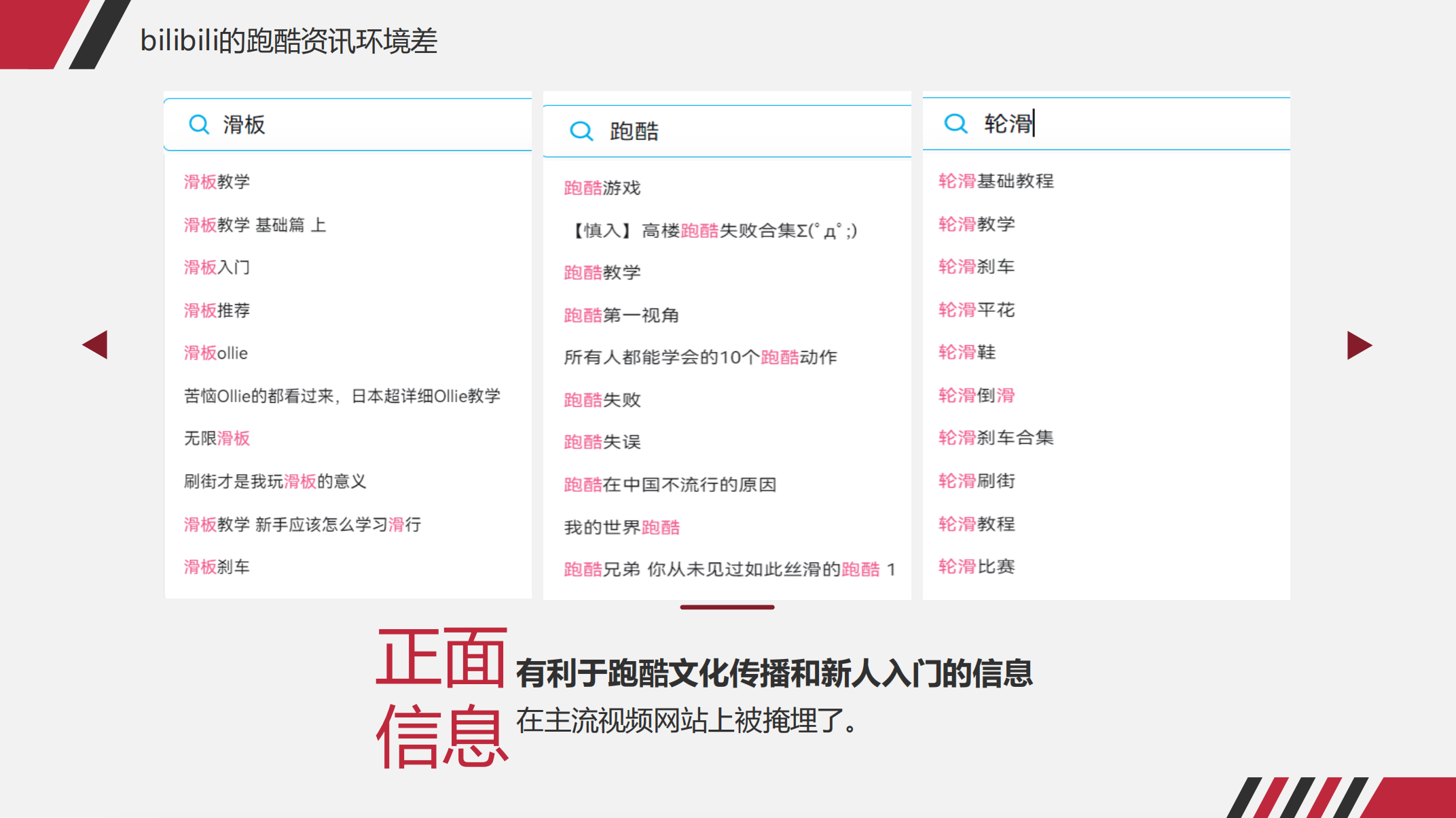This screenshot has height=818, width=1456.
Task: Select the 轮滑刹车合集 suggestion
Action: 995,438
